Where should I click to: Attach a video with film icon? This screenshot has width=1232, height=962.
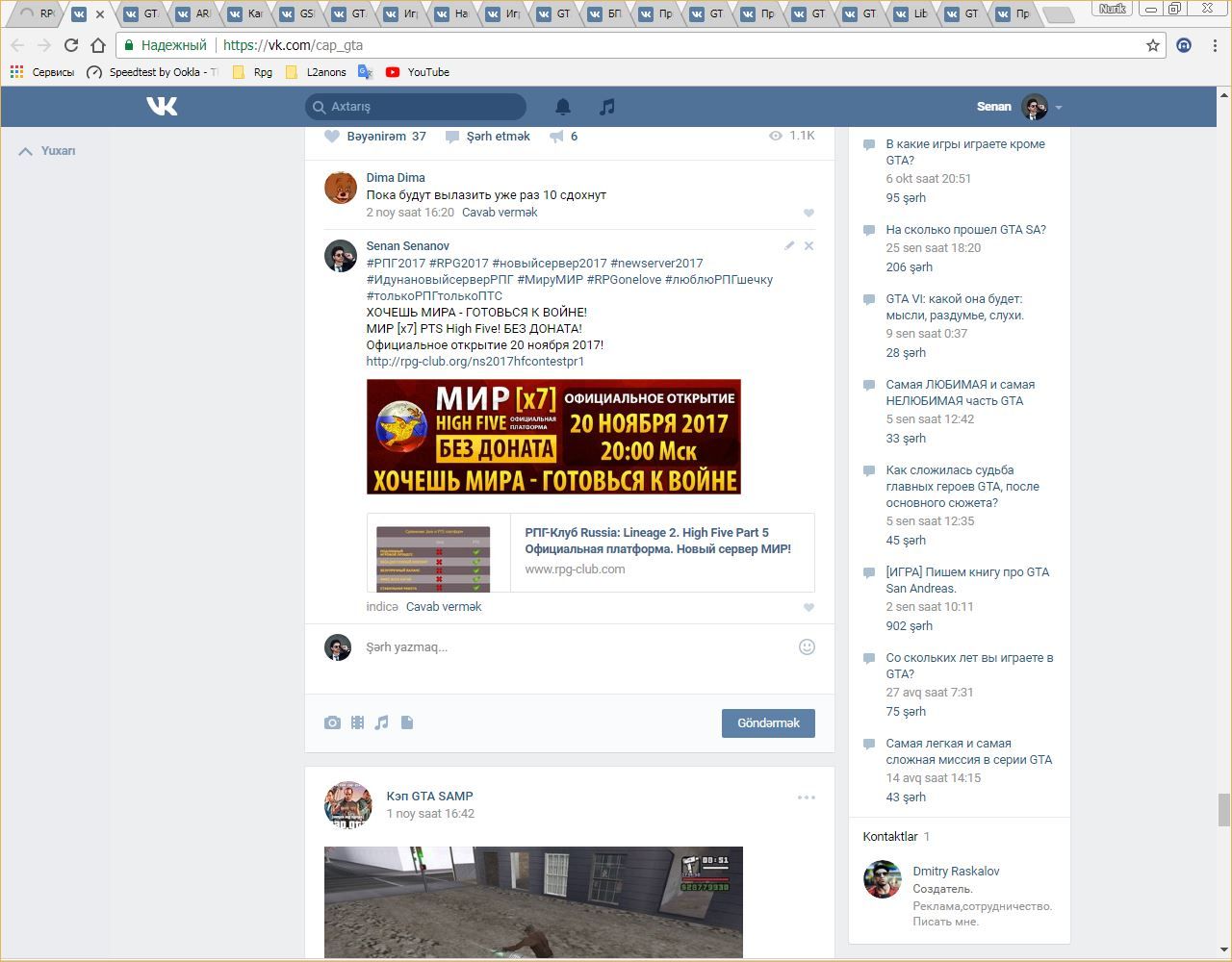(357, 722)
